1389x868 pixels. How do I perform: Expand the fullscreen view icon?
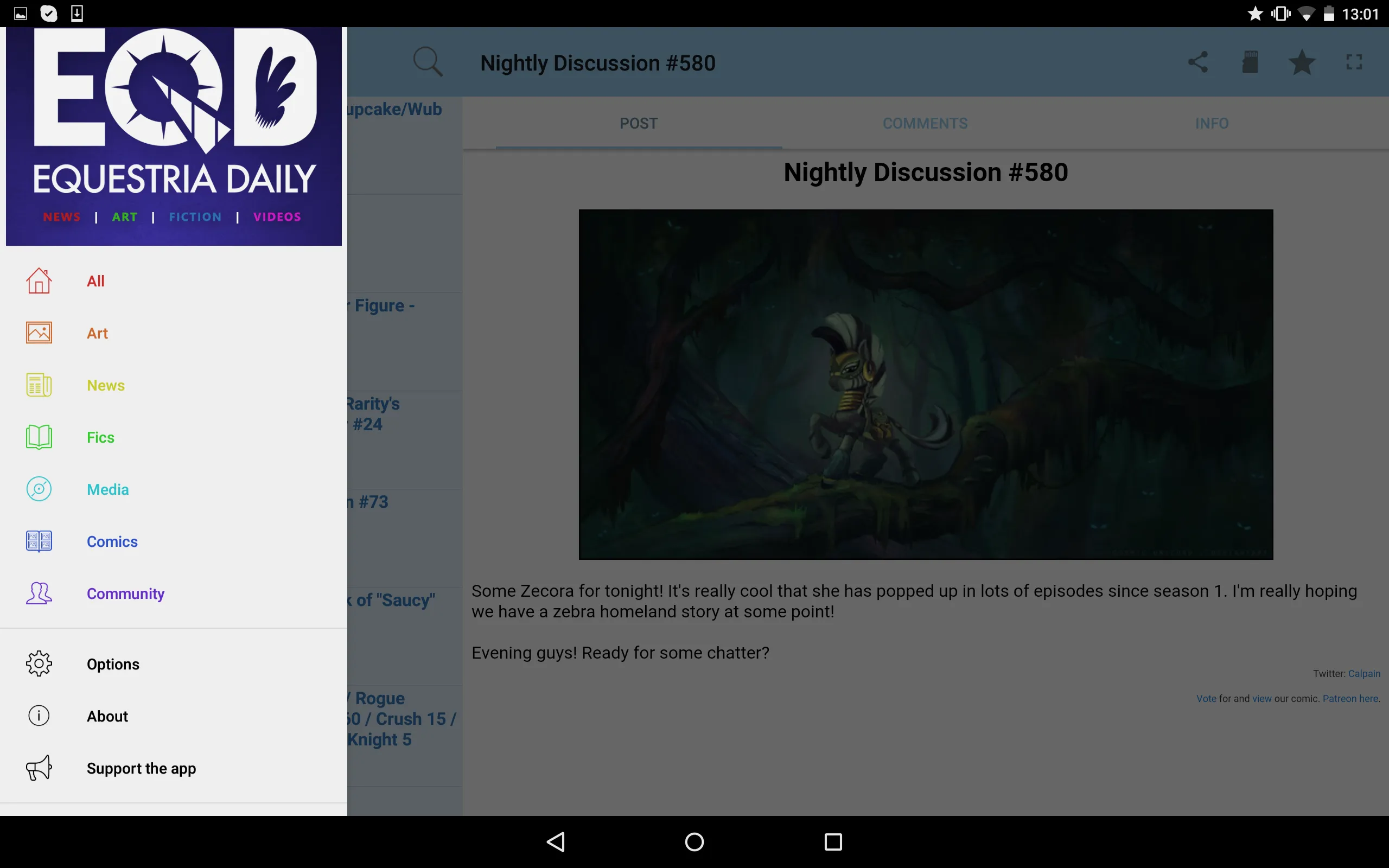1355,62
